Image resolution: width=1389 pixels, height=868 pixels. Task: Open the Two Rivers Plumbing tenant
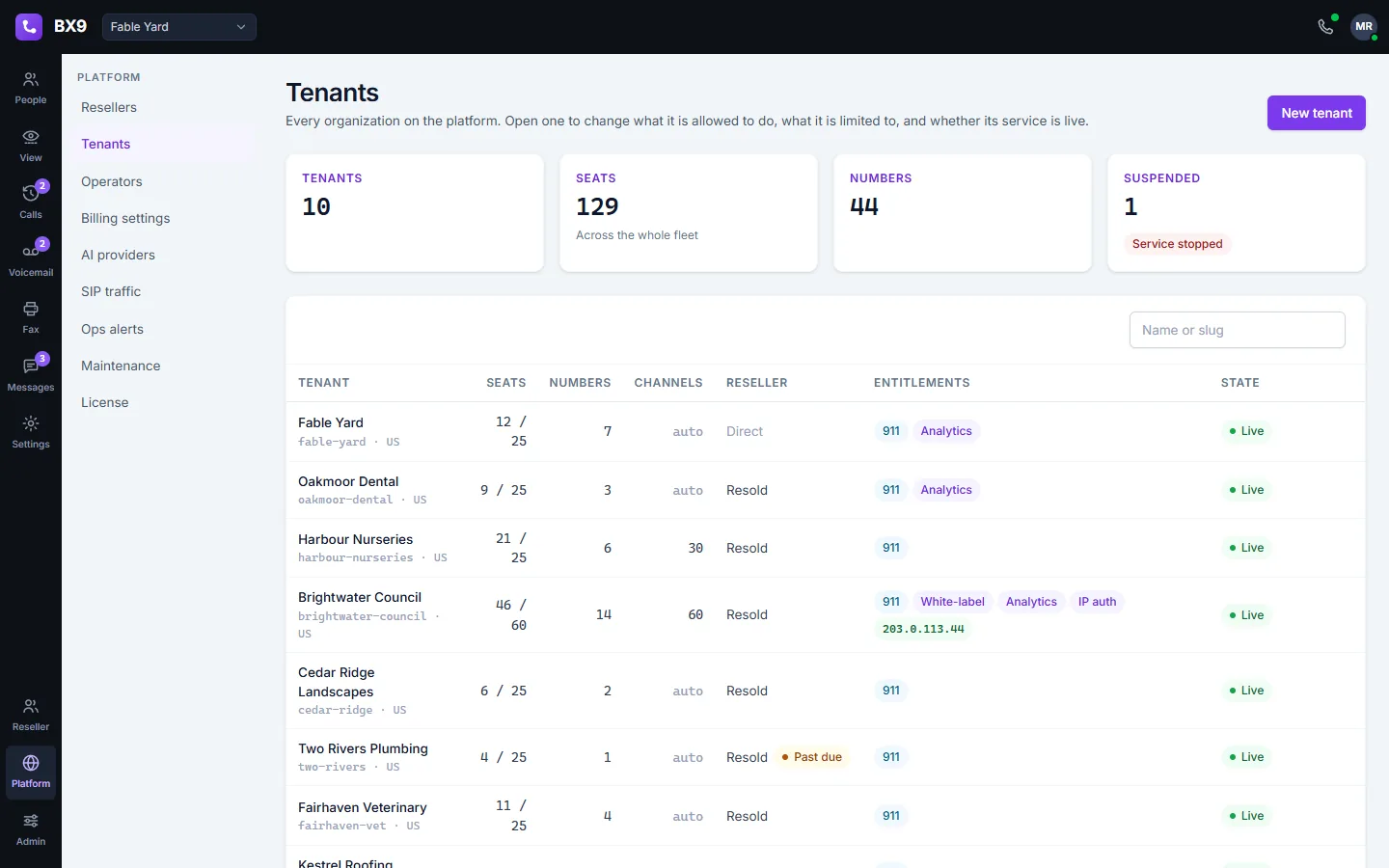coord(826,757)
